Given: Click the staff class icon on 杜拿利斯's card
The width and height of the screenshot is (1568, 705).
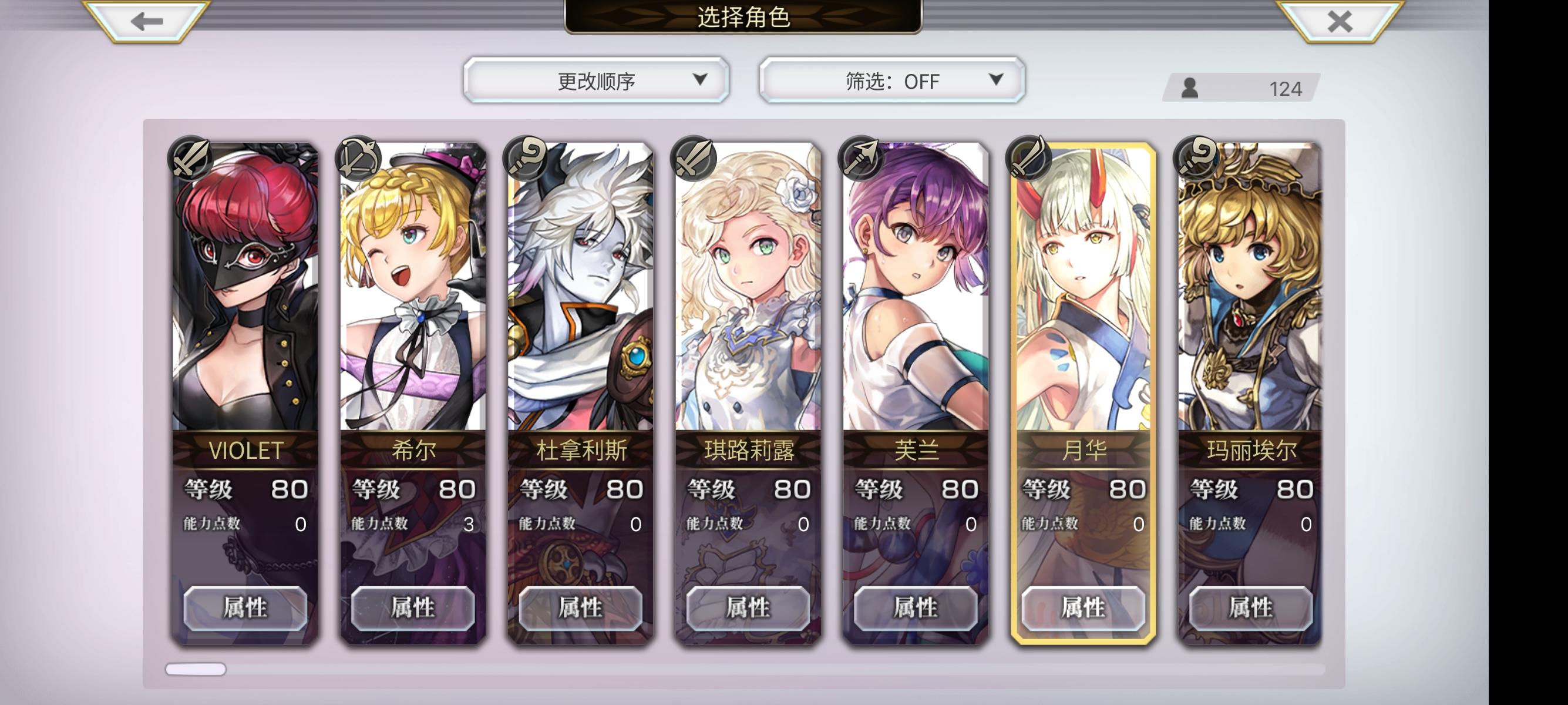Looking at the screenshot, I should click(526, 158).
